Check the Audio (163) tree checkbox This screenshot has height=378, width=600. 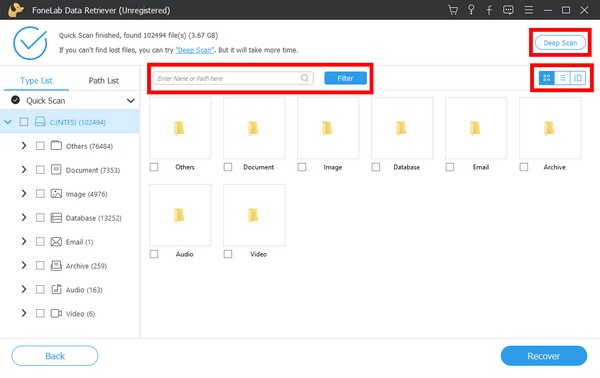click(x=40, y=289)
